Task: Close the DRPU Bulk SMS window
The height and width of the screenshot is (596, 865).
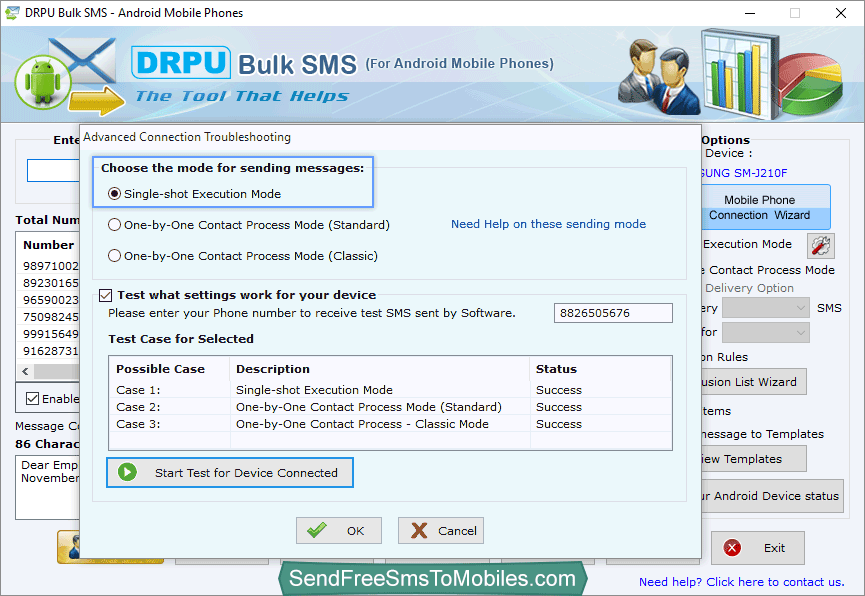Action: pyautogui.click(x=841, y=13)
